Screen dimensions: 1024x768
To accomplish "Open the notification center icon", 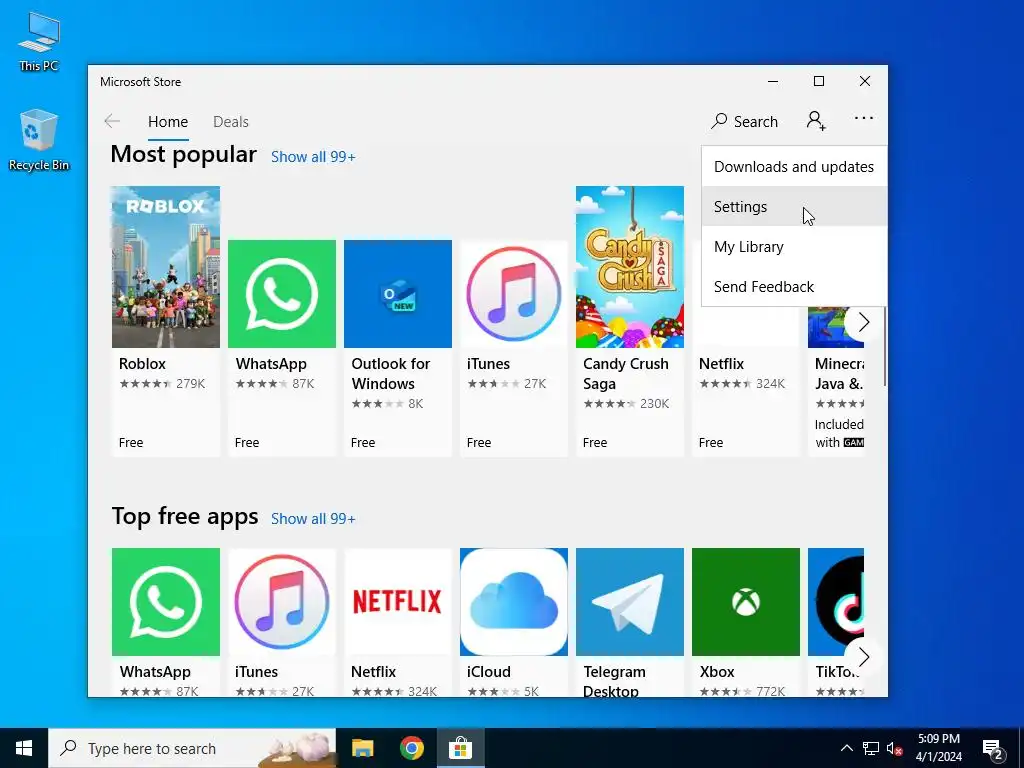I will [x=993, y=748].
